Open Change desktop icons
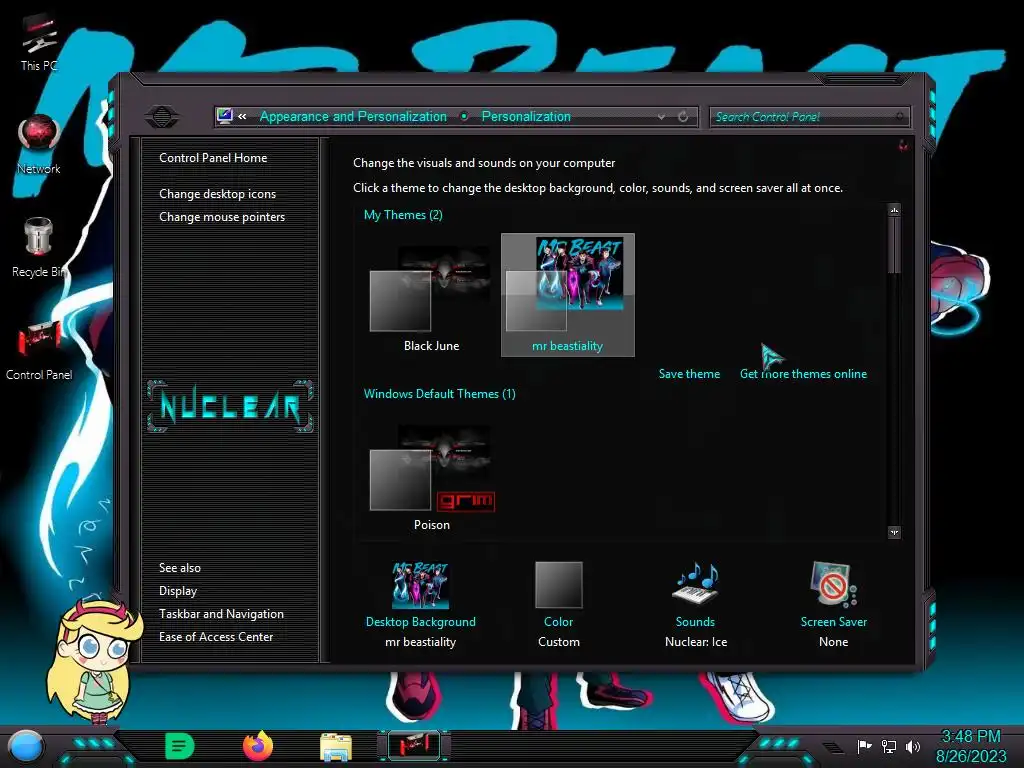The height and width of the screenshot is (768, 1024). (217, 194)
